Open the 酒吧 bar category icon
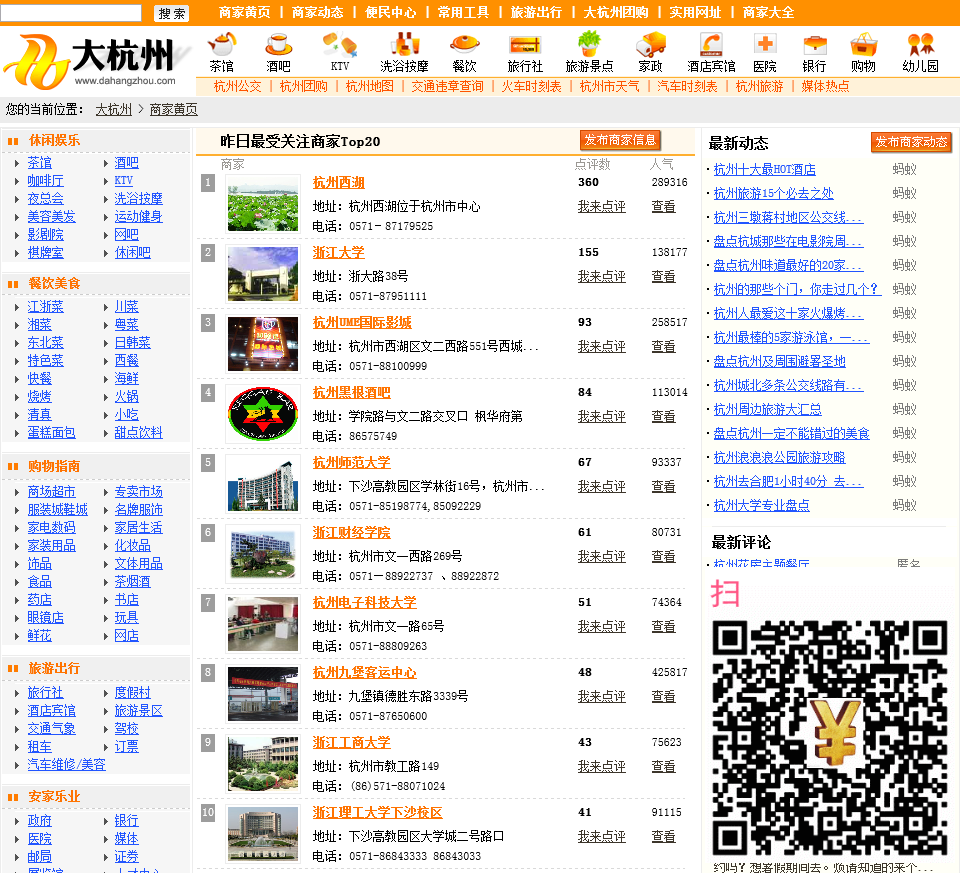The height and width of the screenshot is (873, 960). pyautogui.click(x=278, y=45)
